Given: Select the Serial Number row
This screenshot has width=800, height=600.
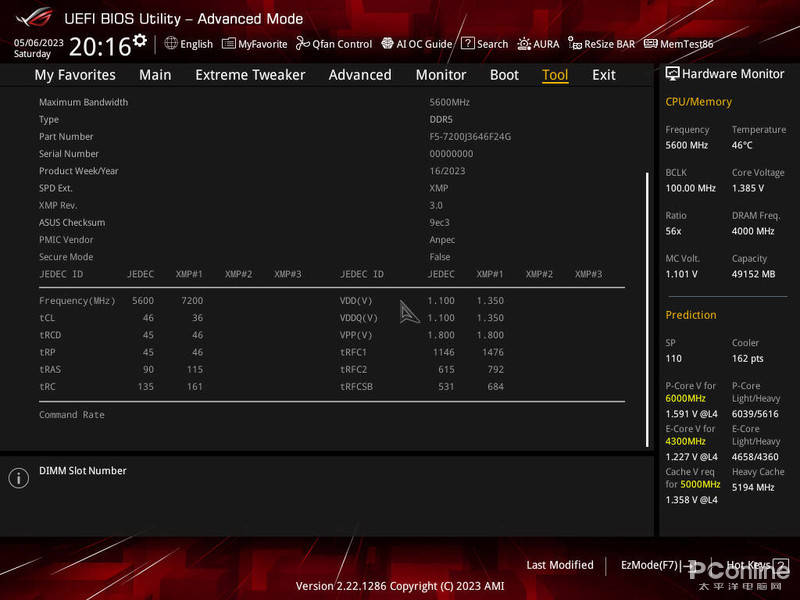Looking at the screenshot, I should click(x=332, y=154).
